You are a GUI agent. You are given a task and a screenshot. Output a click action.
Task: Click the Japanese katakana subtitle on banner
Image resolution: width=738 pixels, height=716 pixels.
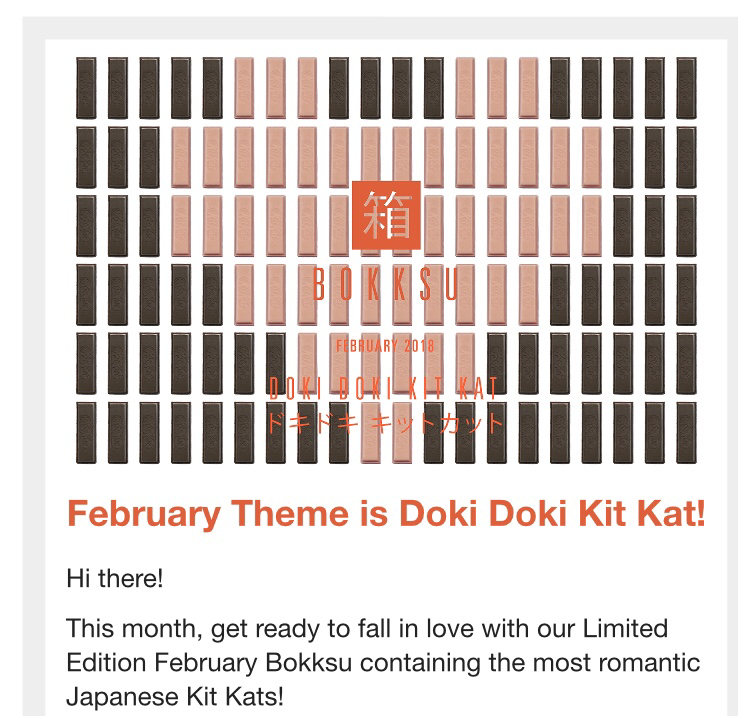tap(385, 423)
